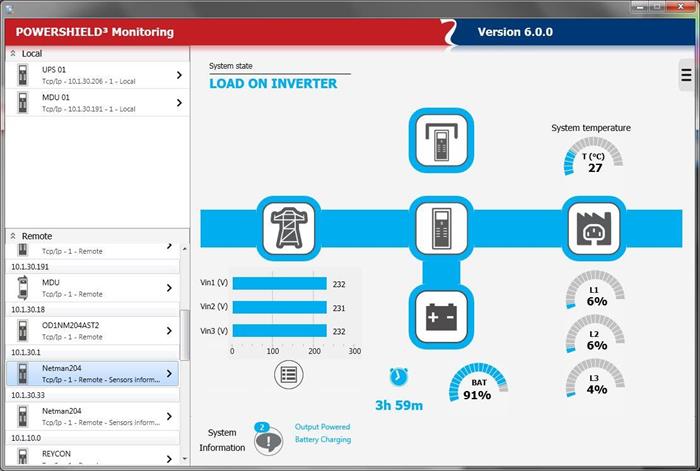Open the hamburger menu on right edge
Viewport: 700px width, 471px height.
(x=687, y=74)
